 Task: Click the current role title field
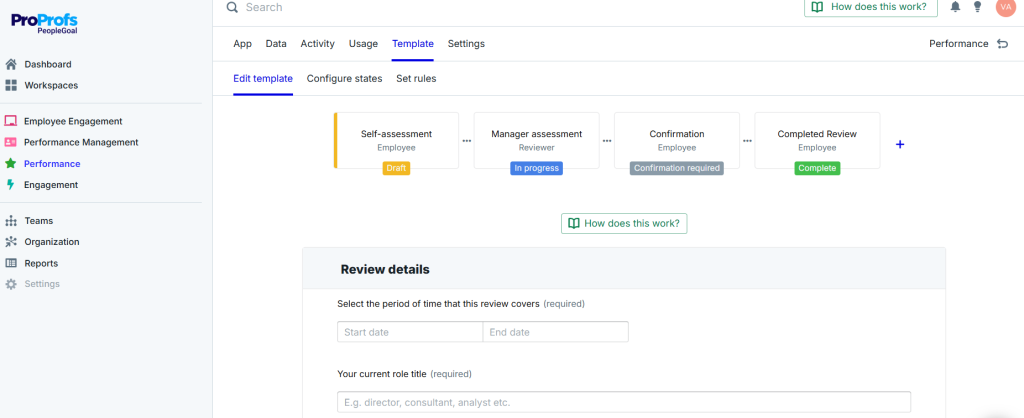click(624, 402)
